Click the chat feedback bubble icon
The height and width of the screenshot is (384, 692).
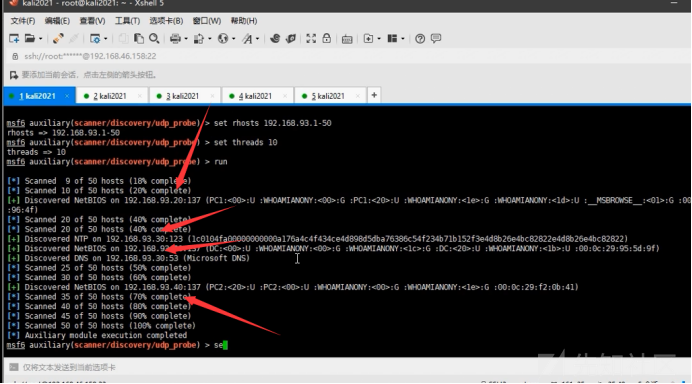[436, 39]
